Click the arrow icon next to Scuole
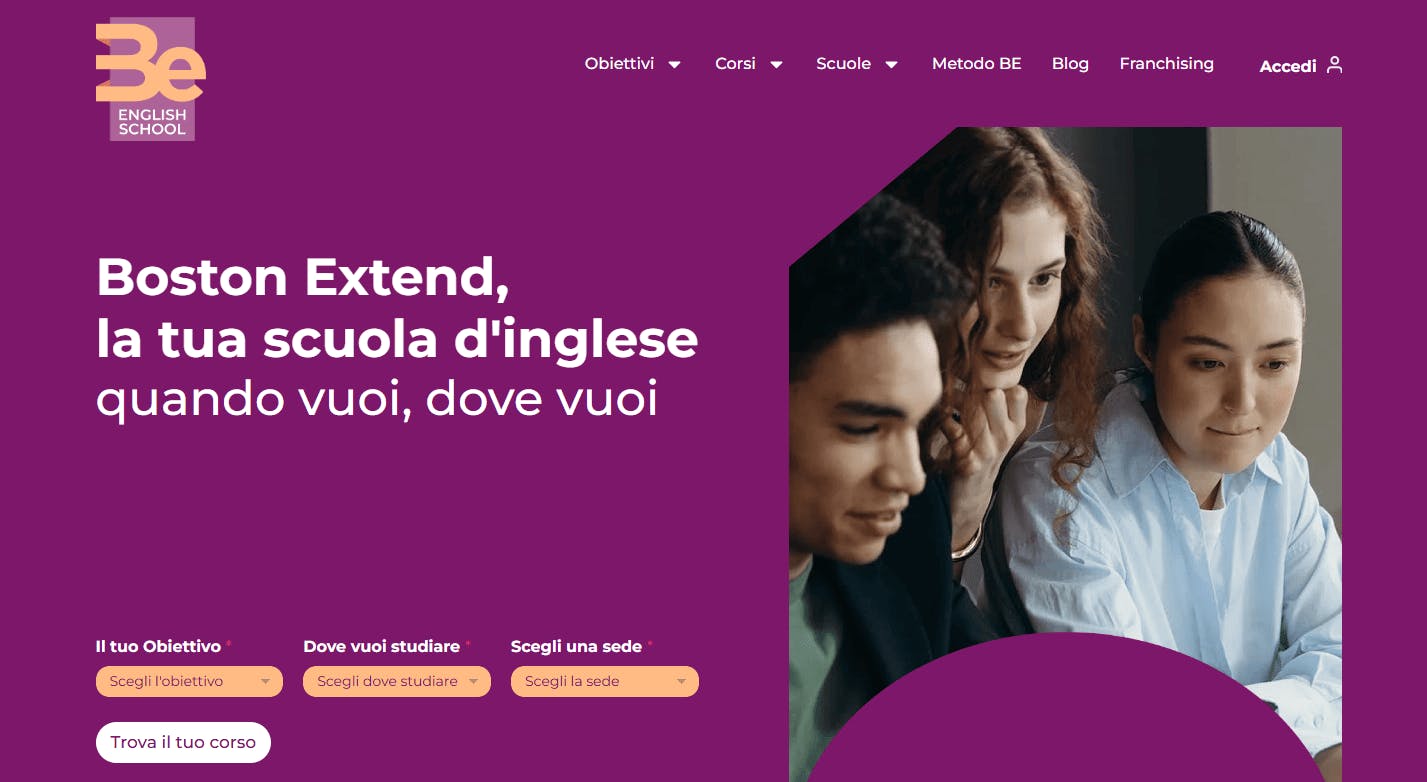The width and height of the screenshot is (1427, 782). [x=891, y=65]
